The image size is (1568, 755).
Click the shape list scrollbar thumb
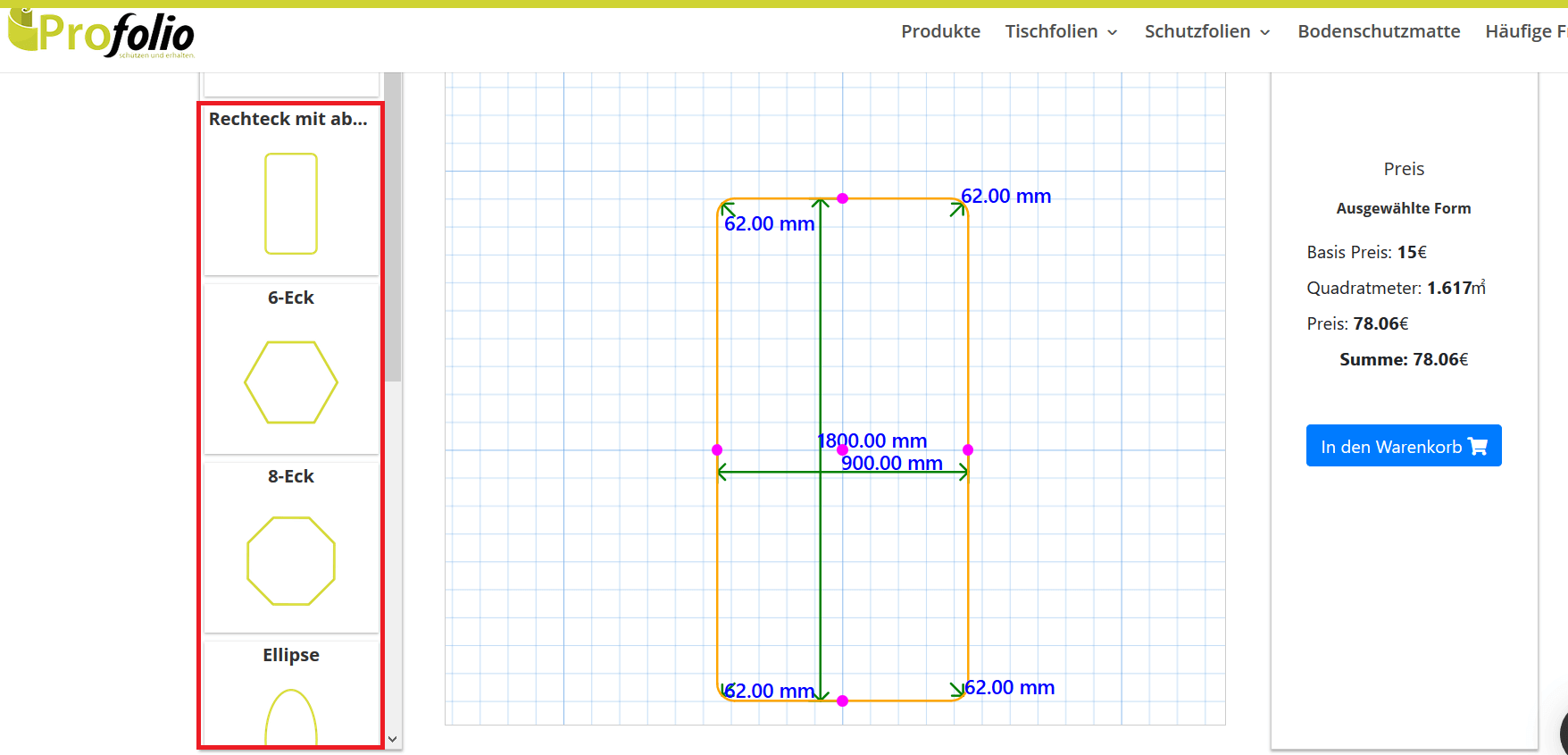click(393, 227)
